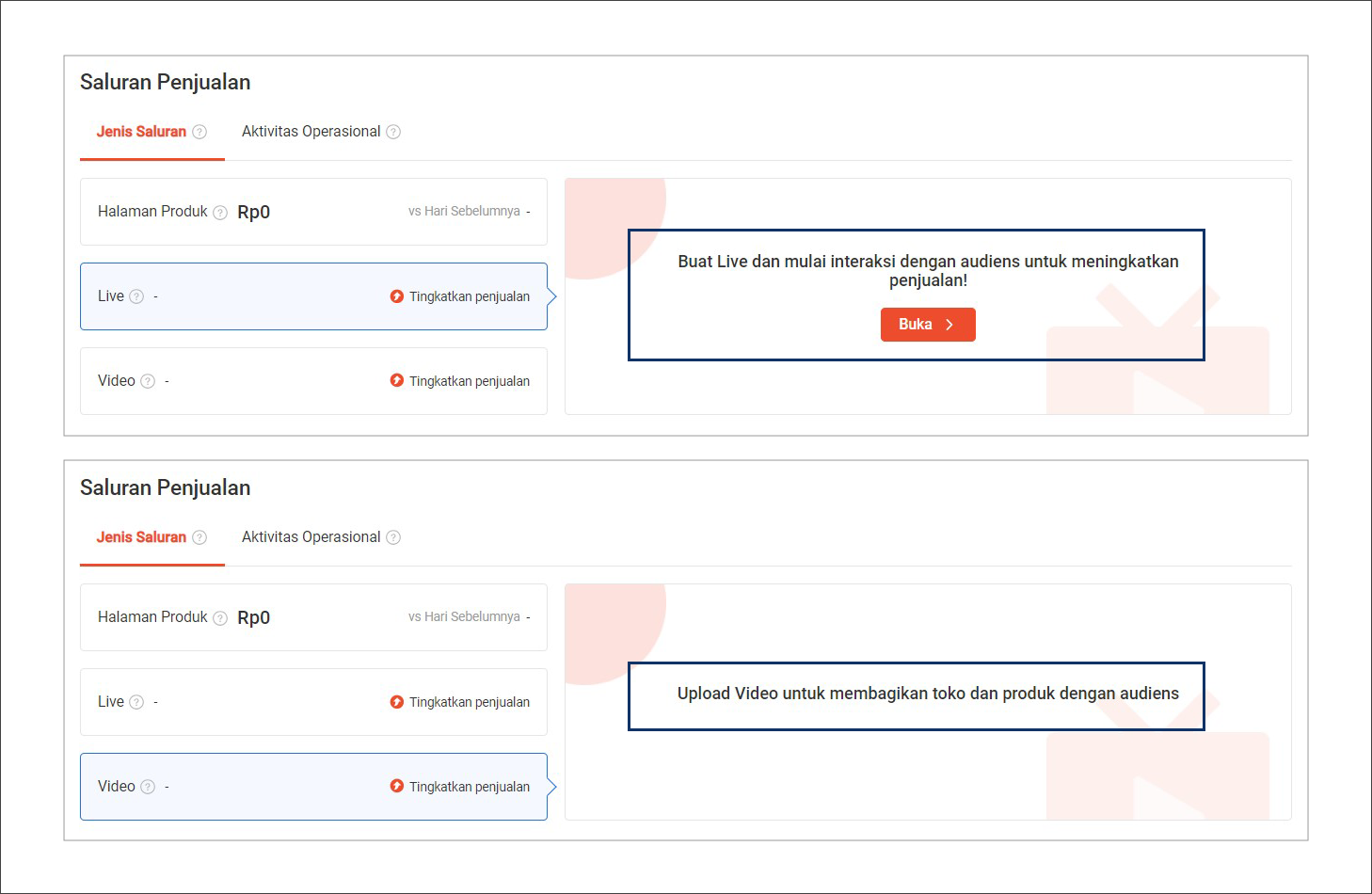The width and height of the screenshot is (1372, 894).
Task: Click the orange Buka button
Action: [927, 325]
